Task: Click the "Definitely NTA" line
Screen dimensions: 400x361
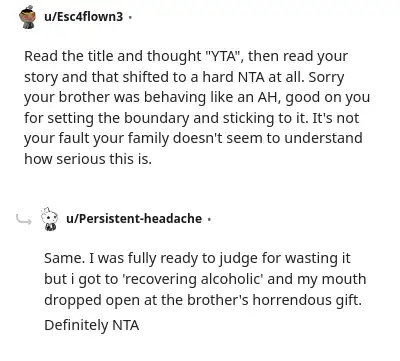Action: coord(91,325)
